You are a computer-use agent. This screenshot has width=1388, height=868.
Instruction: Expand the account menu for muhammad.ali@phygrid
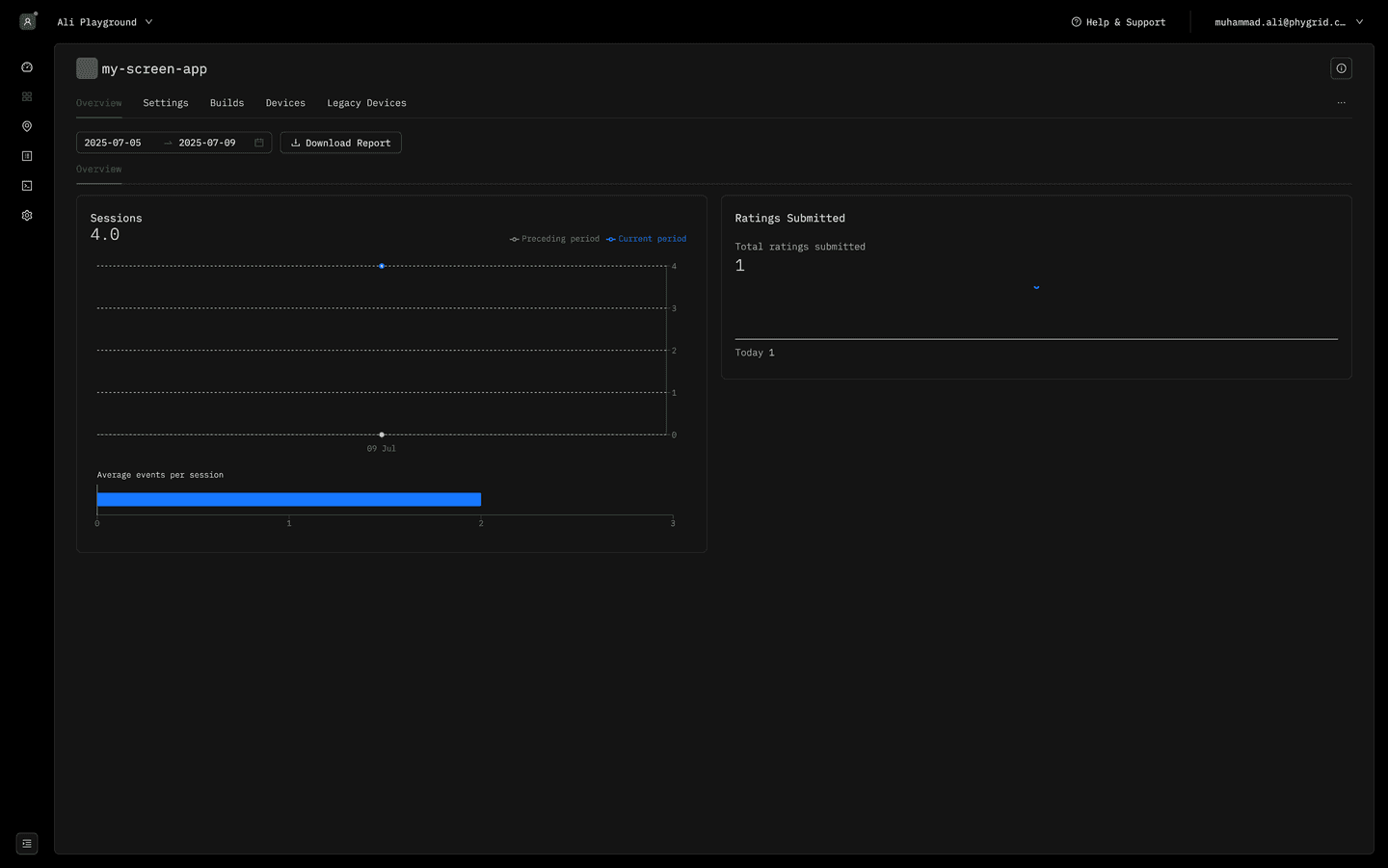coord(1290,21)
